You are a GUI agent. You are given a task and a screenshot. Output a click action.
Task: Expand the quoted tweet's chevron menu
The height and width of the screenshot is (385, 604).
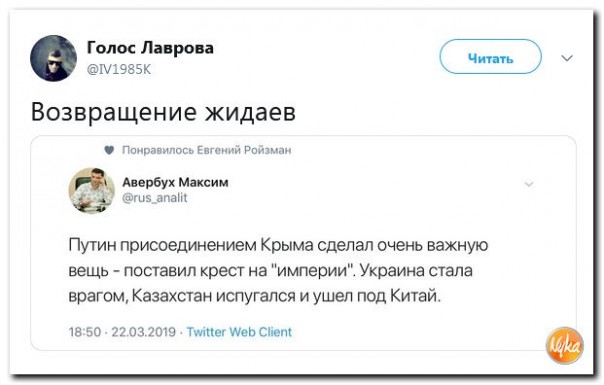tap(529, 184)
